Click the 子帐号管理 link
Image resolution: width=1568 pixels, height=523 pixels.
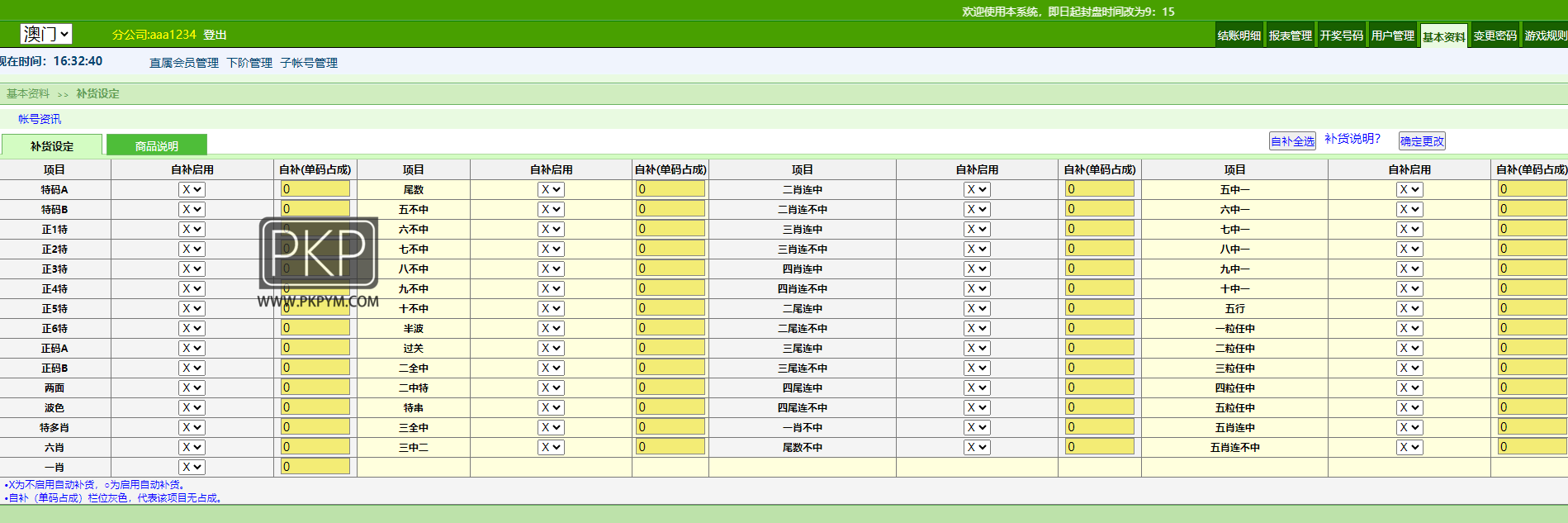pos(309,63)
